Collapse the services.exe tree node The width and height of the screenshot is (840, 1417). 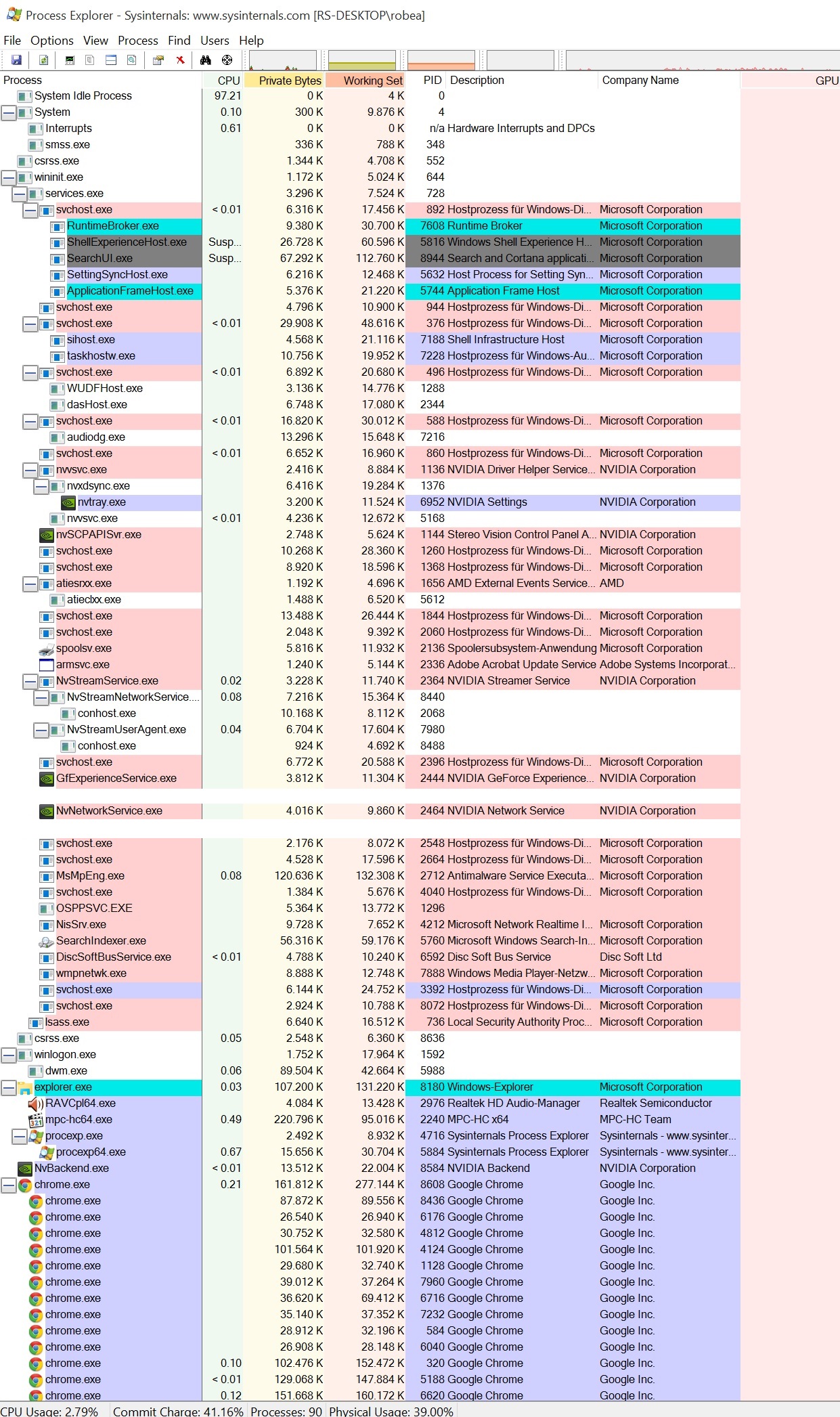20,194
